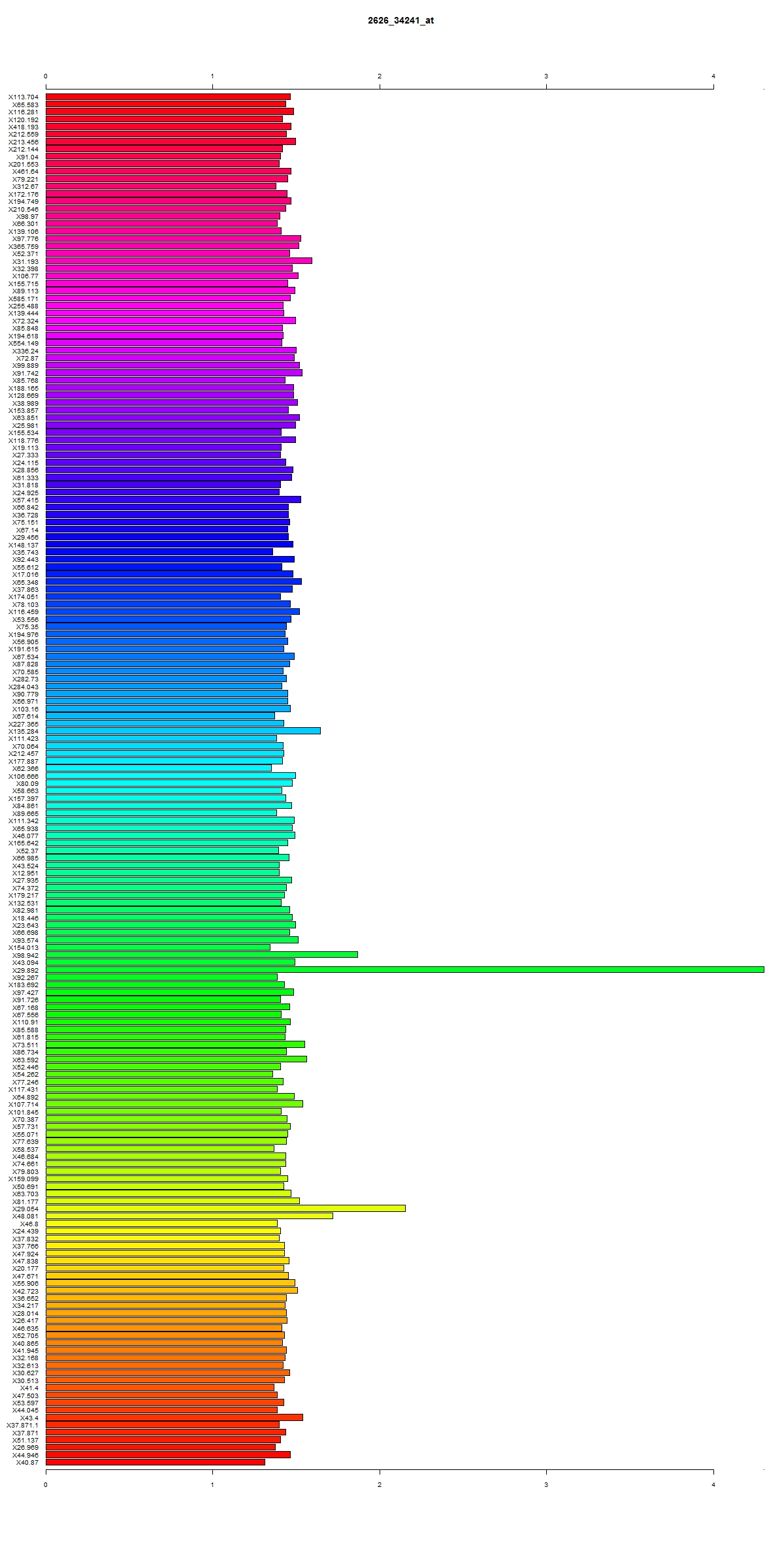Click the bottom red bar for X40.87
Screen dimensions: 784x1568
tap(155, 1462)
